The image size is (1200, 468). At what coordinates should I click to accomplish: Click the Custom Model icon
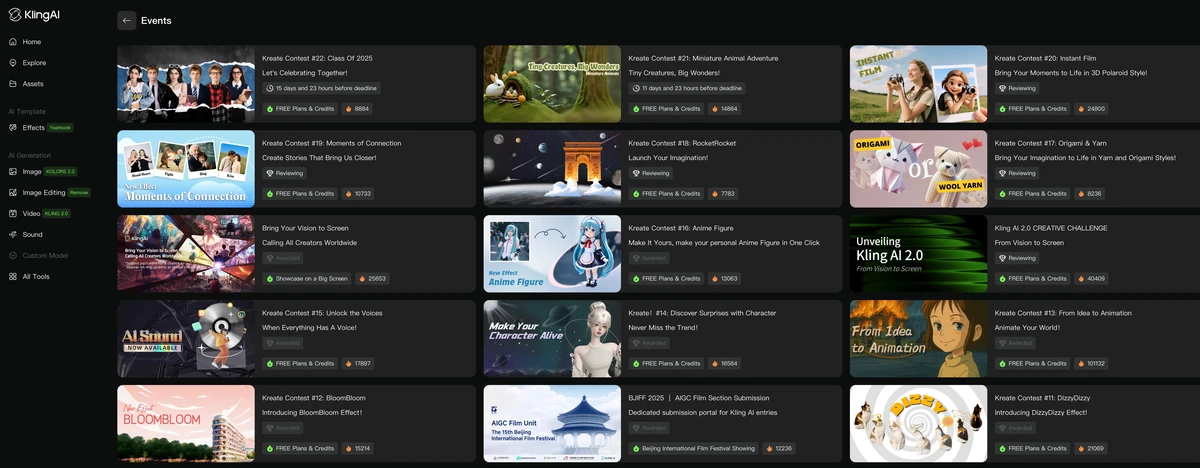point(13,255)
